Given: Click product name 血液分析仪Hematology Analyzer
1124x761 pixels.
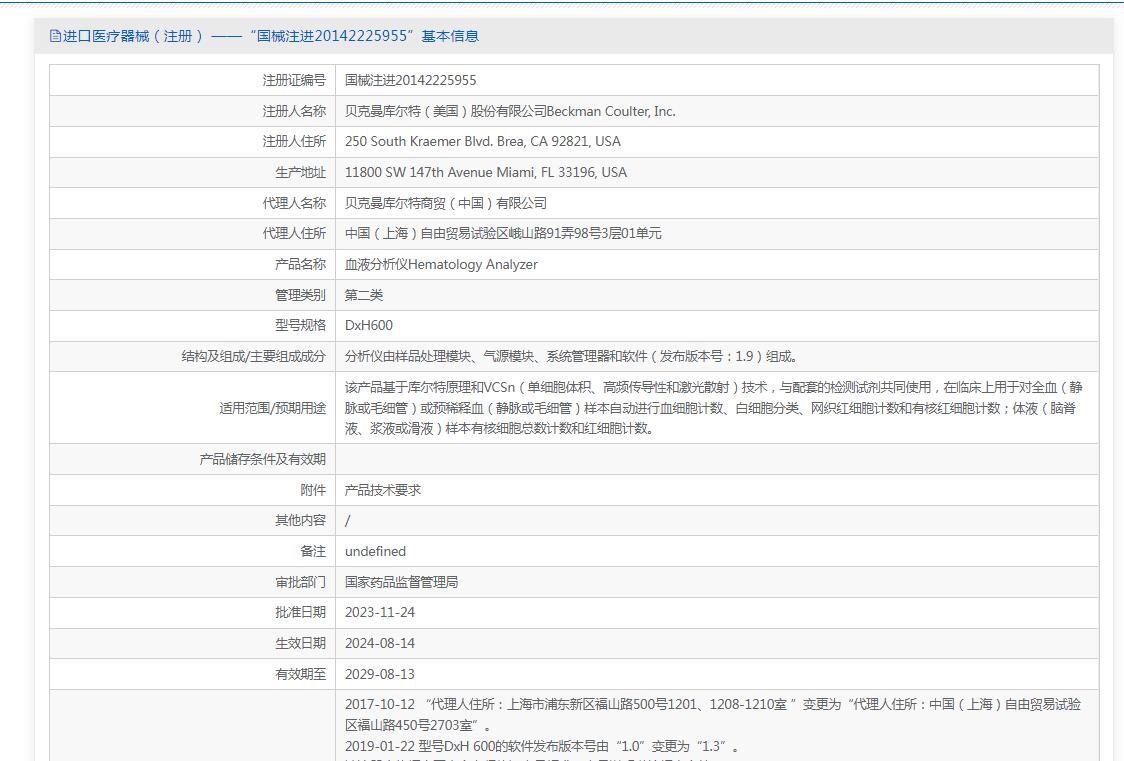Looking at the screenshot, I should (441, 264).
